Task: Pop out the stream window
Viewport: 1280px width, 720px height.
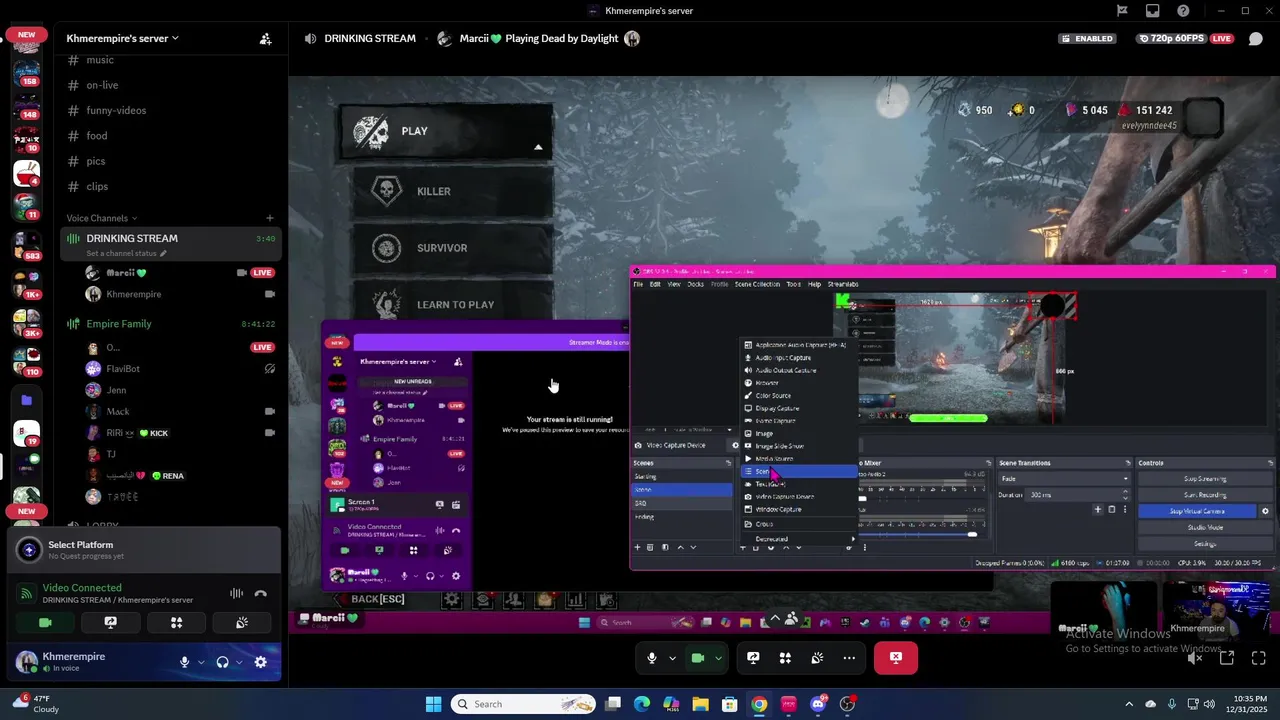Action: [1227, 658]
